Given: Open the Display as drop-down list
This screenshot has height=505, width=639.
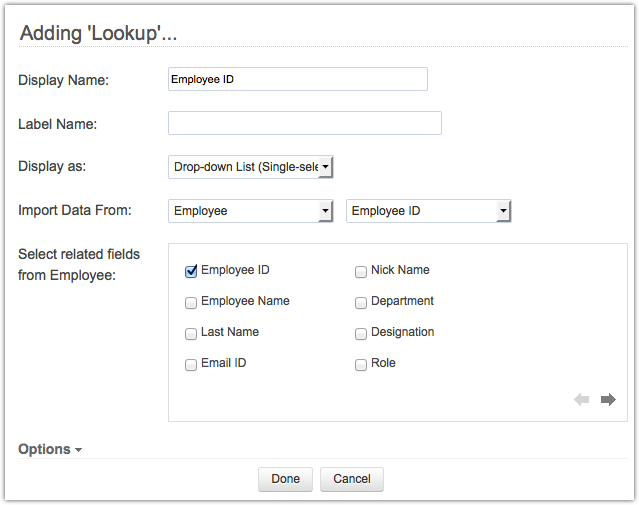Looking at the screenshot, I should 250,167.
